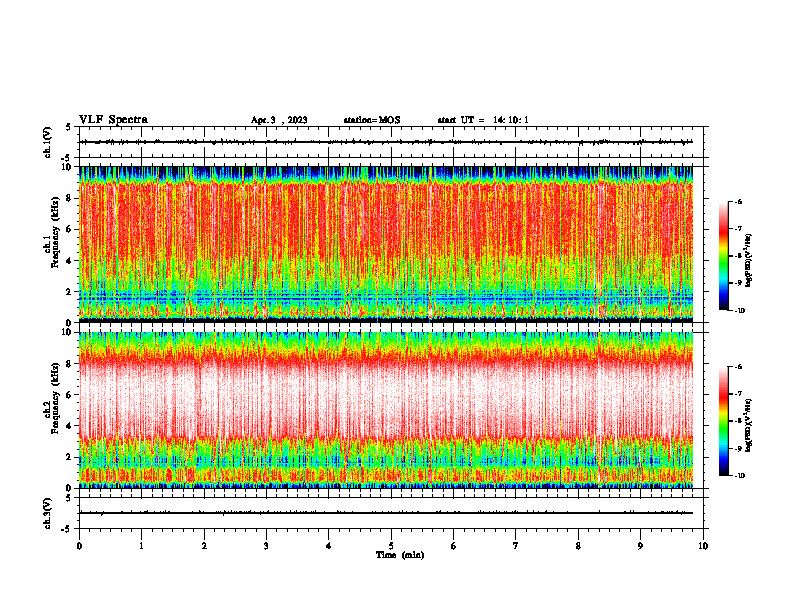Click the VLF Spectra title
The height and width of the screenshot is (612, 792).
point(113,120)
